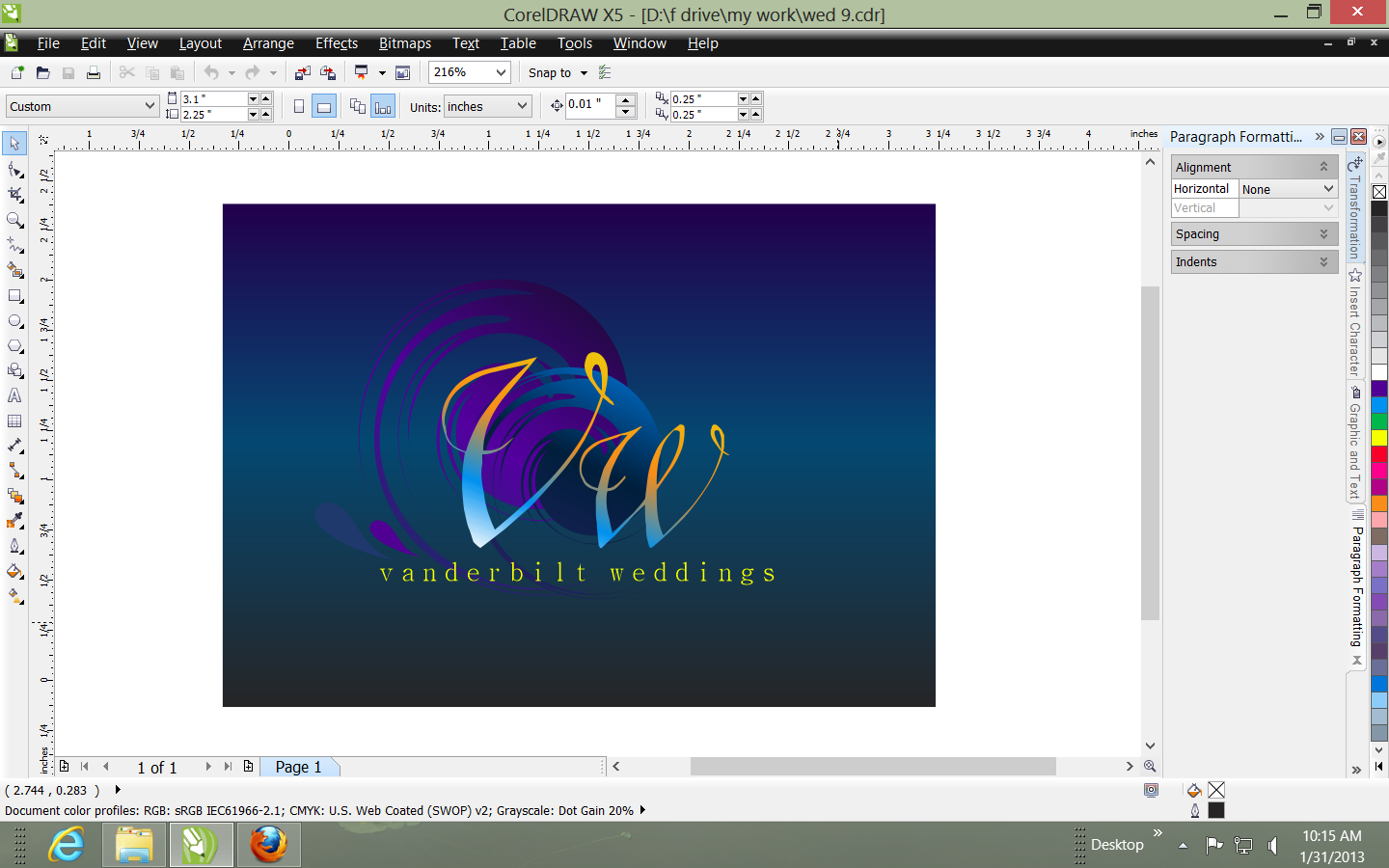Open the Effects menu
The image size is (1389, 868).
pyautogui.click(x=336, y=43)
